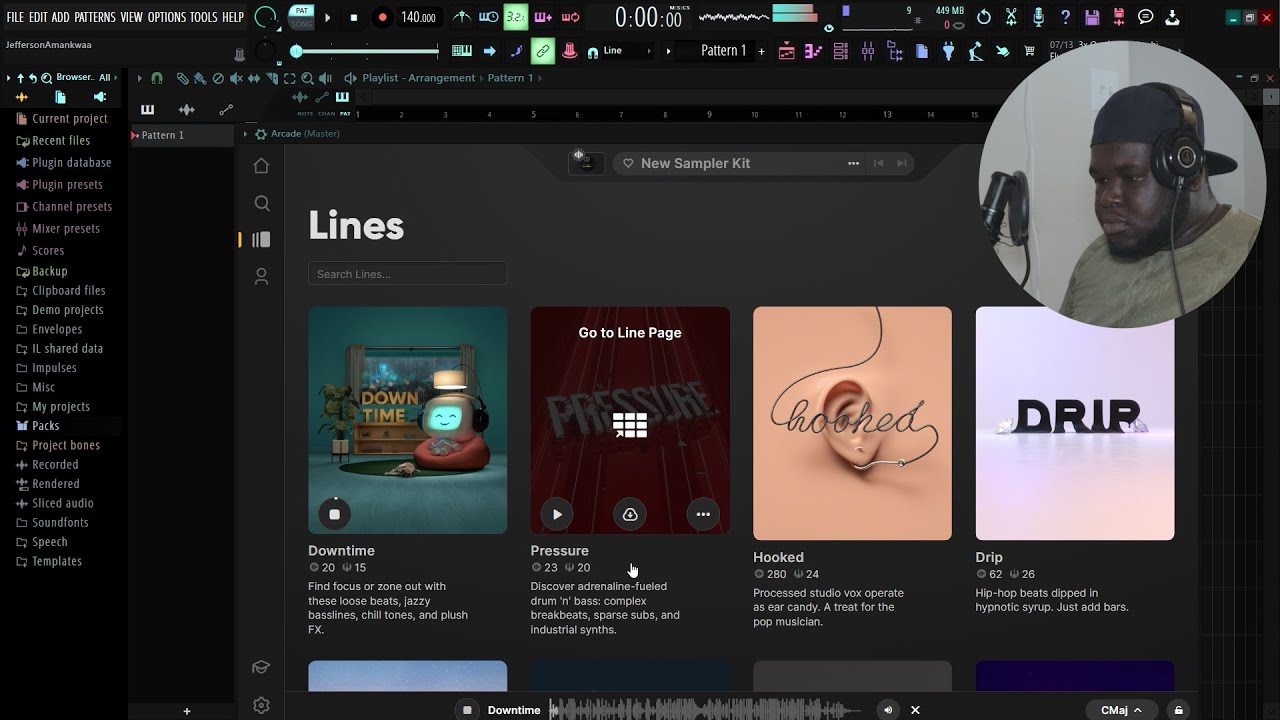Image resolution: width=1280 pixels, height=720 pixels.
Task: Open the Mixer view
Action: (868, 51)
